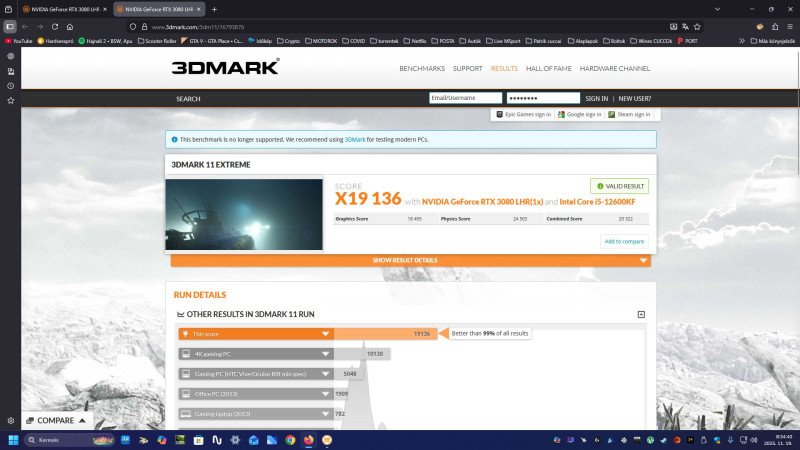Expand the '4K gaming PC' dropdown
This screenshot has height=450, width=800.
point(325,354)
